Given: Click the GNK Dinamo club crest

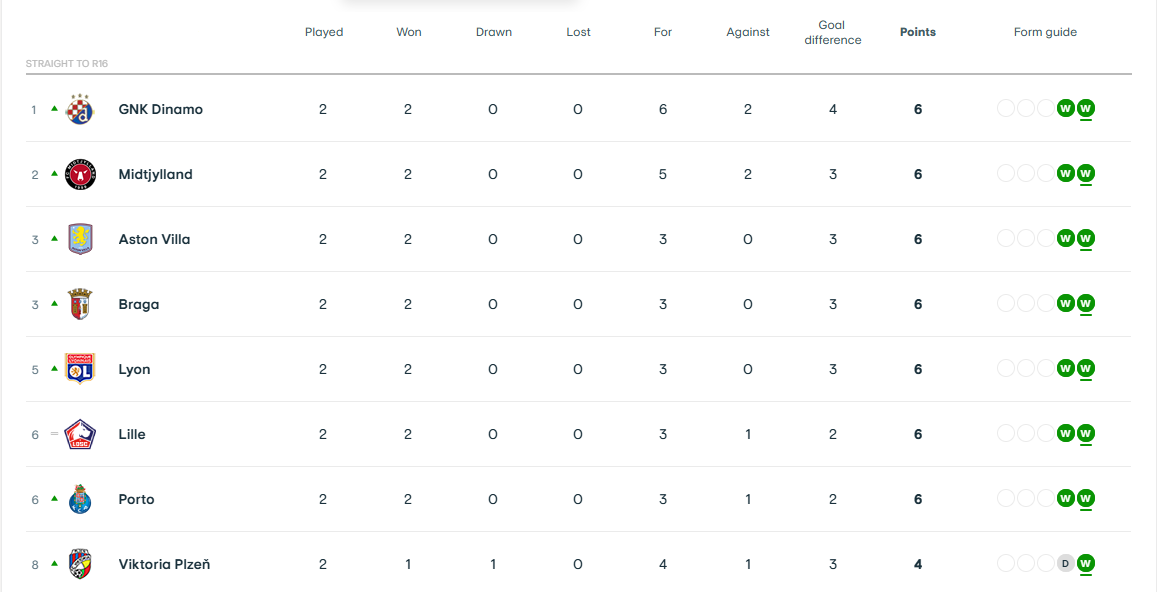Looking at the screenshot, I should tap(80, 109).
